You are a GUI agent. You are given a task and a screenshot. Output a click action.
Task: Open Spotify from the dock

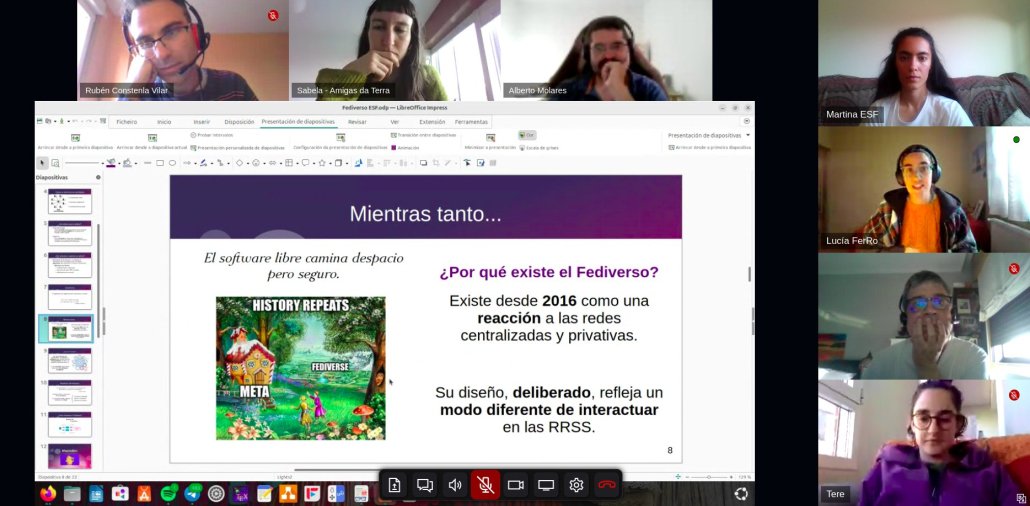point(168,493)
